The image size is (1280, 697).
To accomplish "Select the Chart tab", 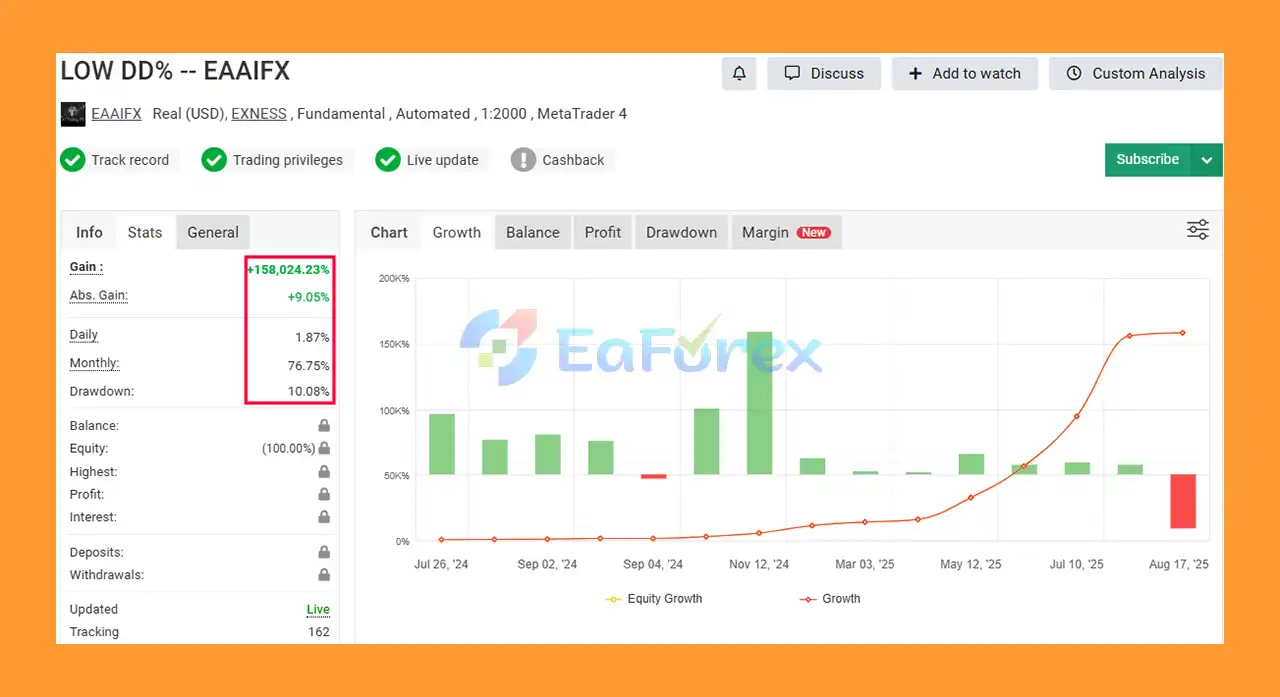I will click(389, 232).
